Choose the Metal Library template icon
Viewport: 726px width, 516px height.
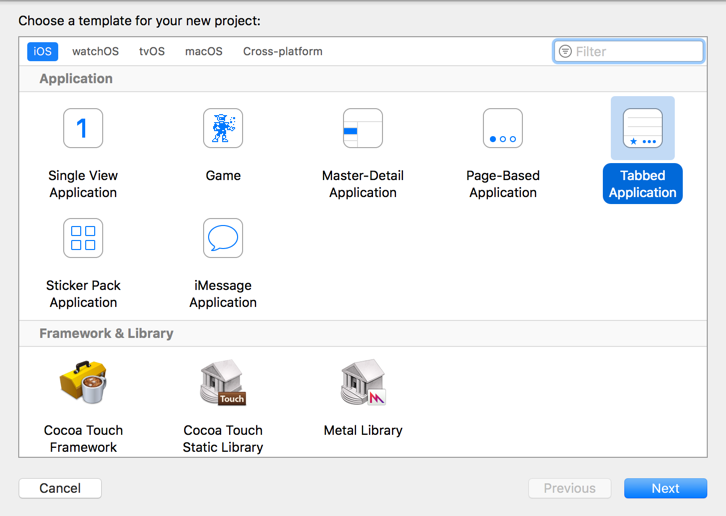pos(363,383)
